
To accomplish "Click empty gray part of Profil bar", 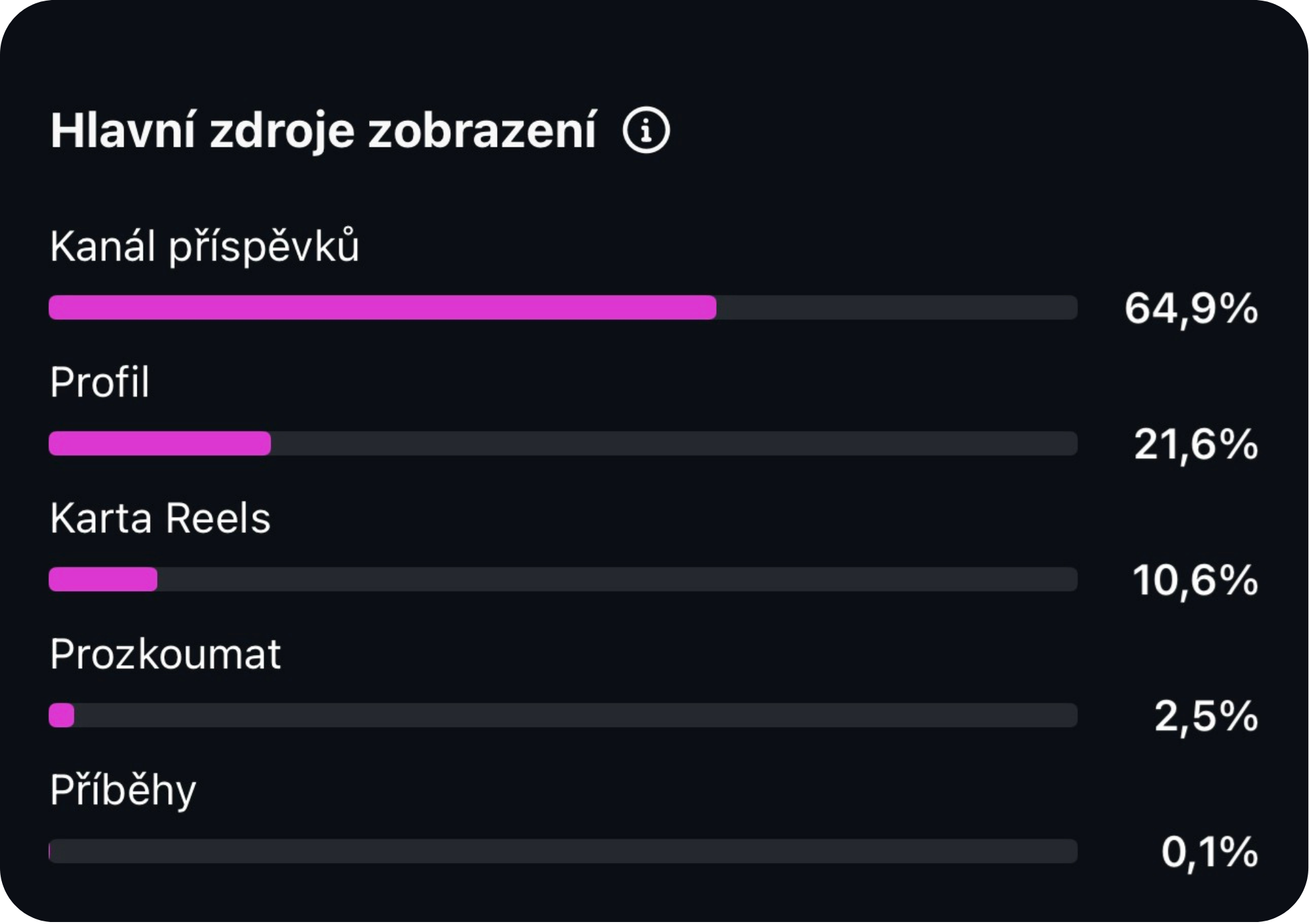I will coord(674,443).
